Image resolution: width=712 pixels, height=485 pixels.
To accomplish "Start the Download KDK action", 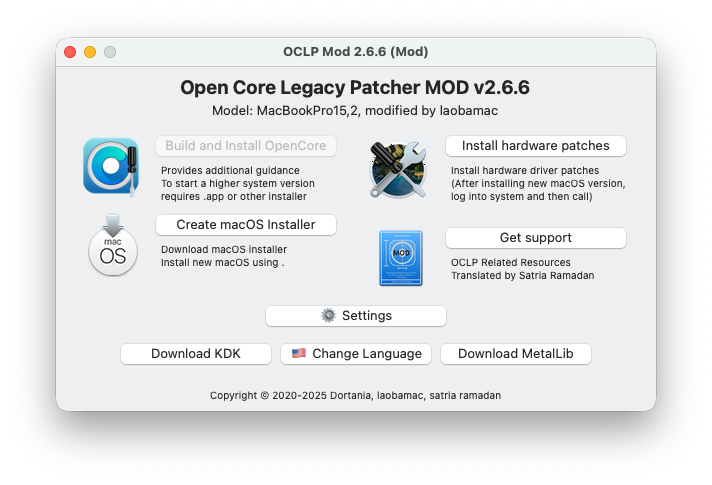I will point(196,354).
